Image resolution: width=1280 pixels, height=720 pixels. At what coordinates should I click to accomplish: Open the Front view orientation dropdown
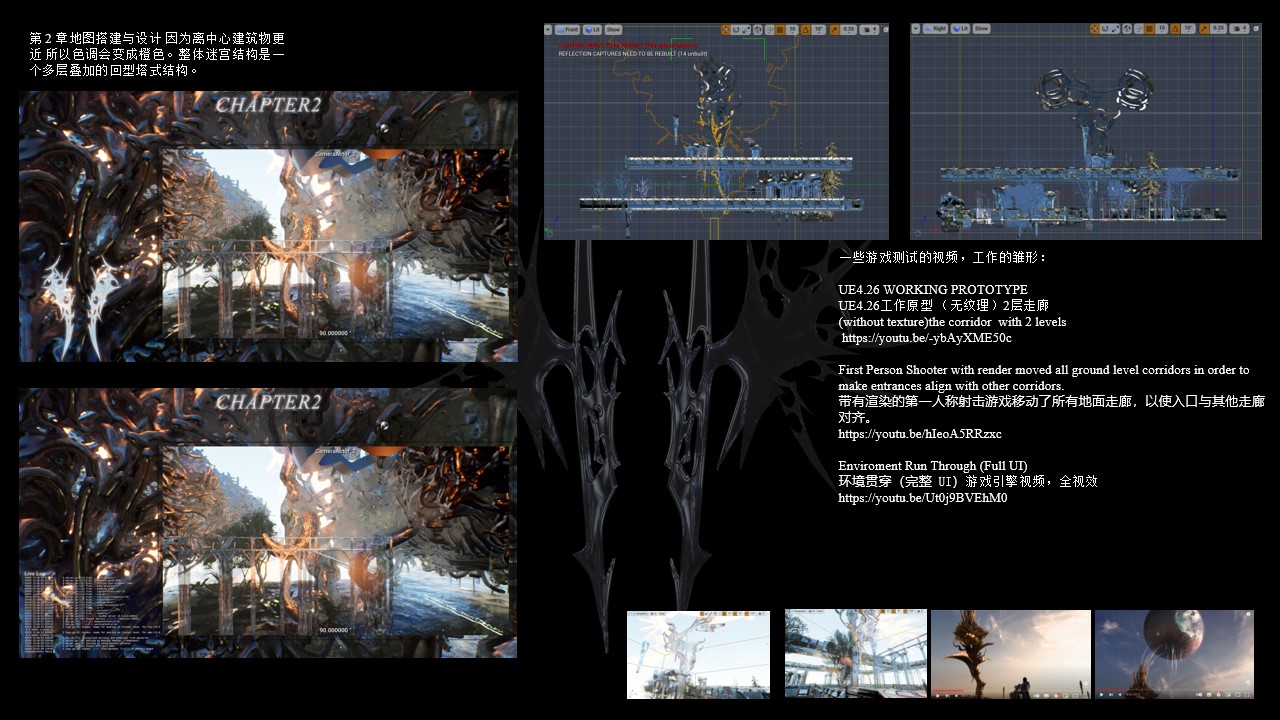[x=567, y=30]
